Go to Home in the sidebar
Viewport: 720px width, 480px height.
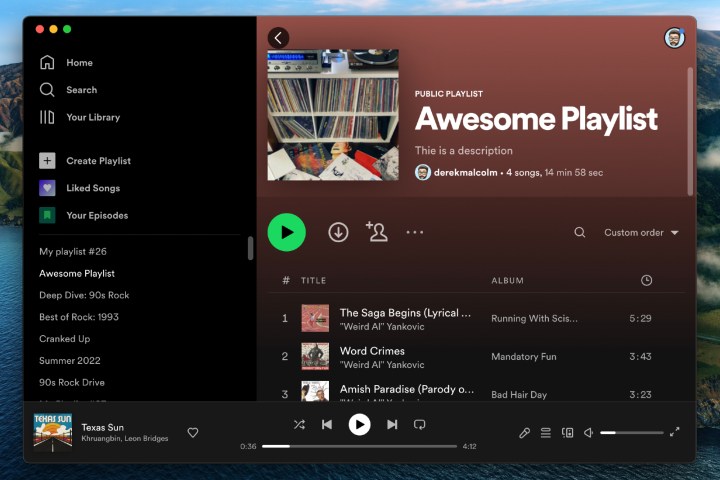click(x=79, y=62)
